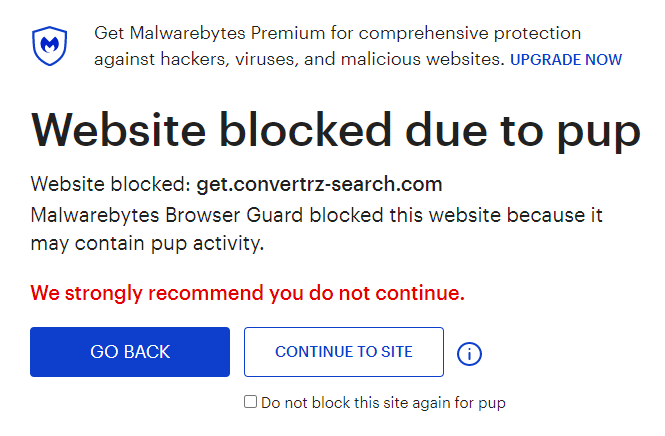This screenshot has width=665, height=436.
Task: Click the red 'We strongly recommend' warning
Action: 248,294
